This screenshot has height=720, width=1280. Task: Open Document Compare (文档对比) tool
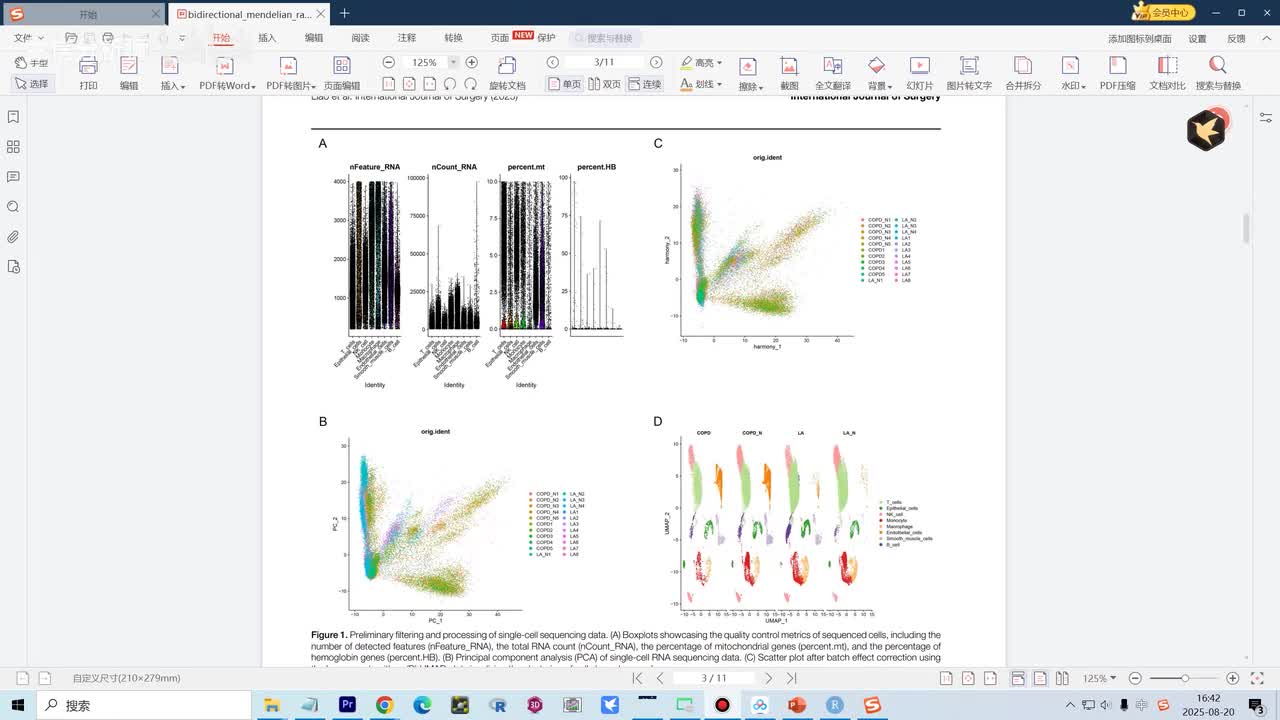click(1167, 74)
